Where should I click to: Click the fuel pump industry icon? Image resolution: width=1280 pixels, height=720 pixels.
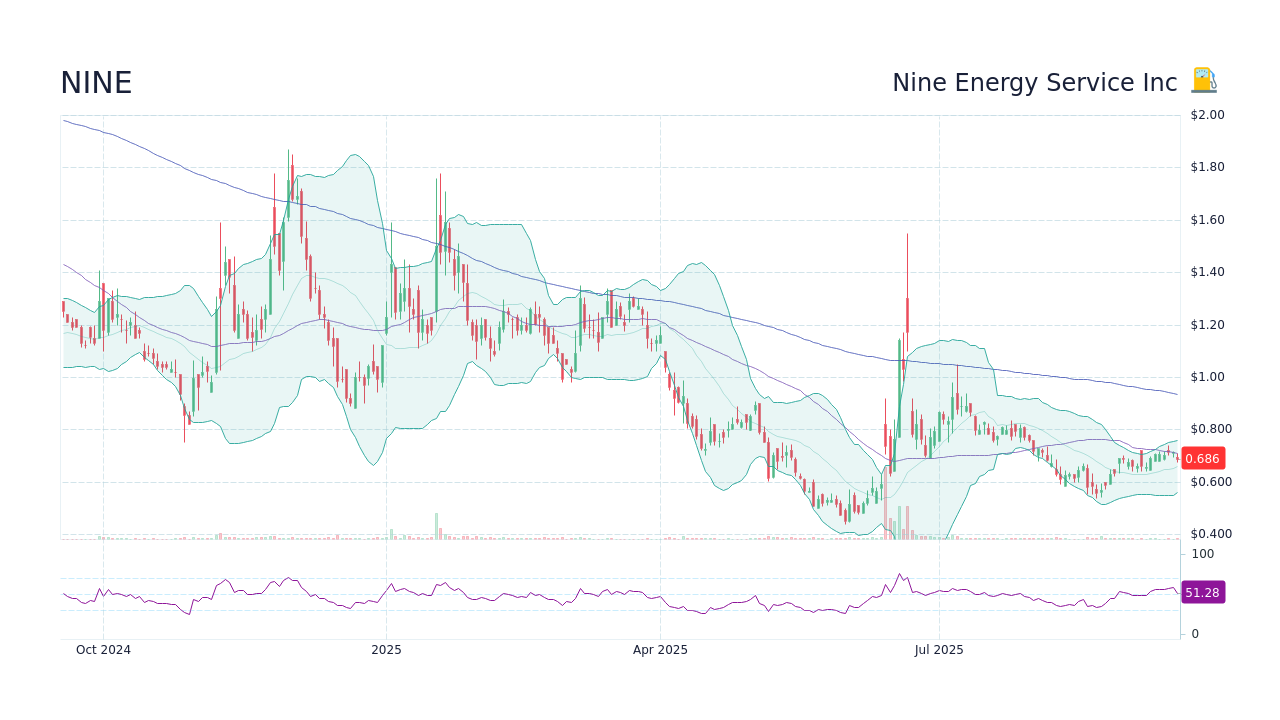(1202, 80)
